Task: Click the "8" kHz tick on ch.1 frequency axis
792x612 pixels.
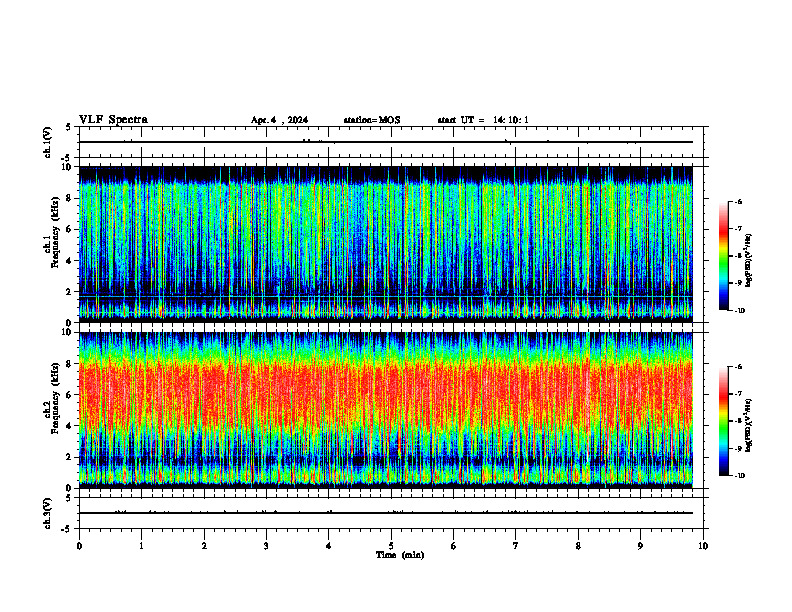Action: point(69,198)
